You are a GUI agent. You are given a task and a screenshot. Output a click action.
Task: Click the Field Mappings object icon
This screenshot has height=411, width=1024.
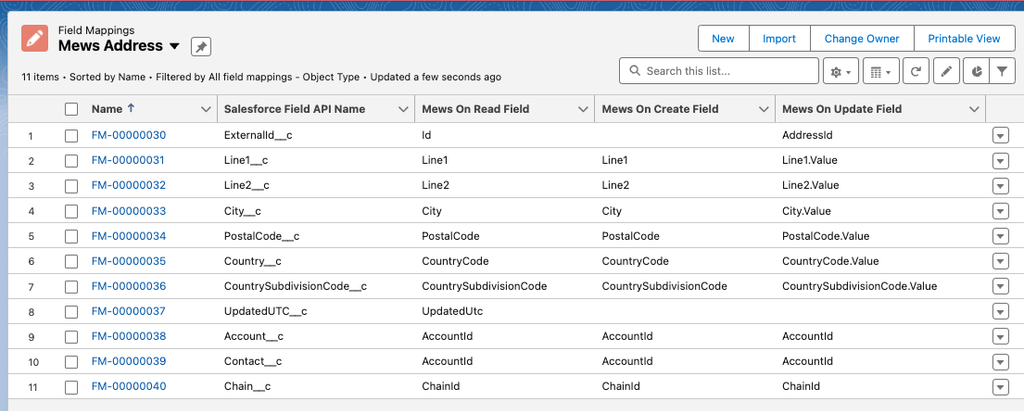coord(35,38)
